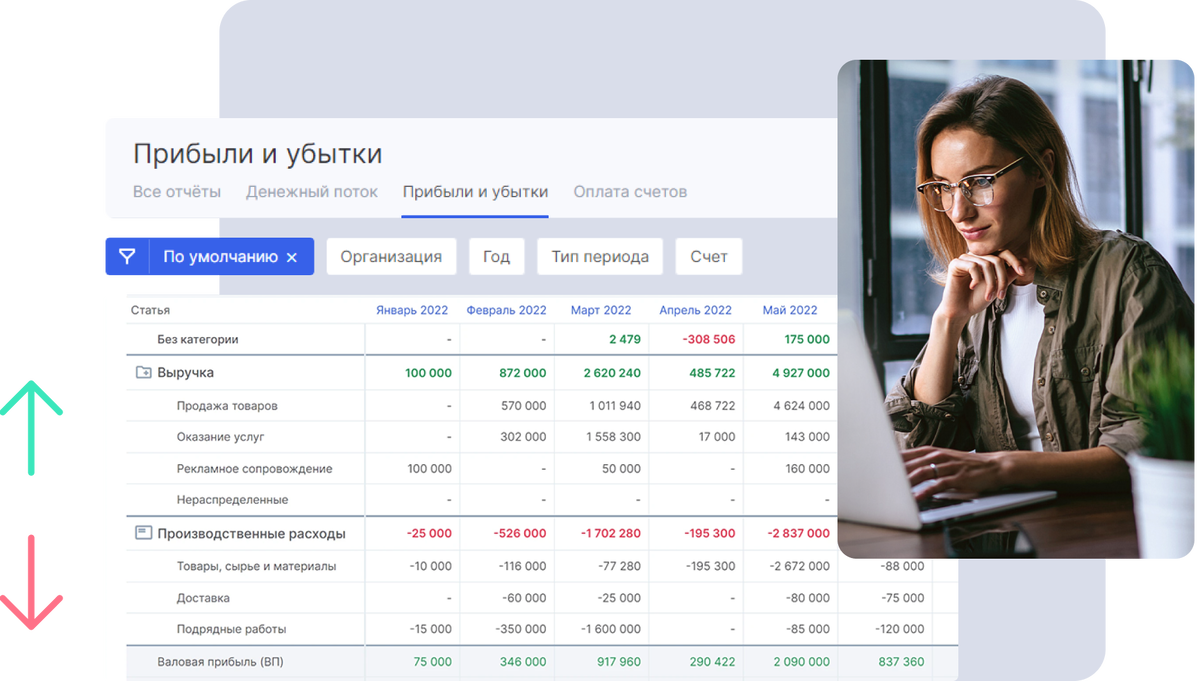1200x681 pixels.
Task: Click the Март 2022 column header
Action: pyautogui.click(x=601, y=310)
